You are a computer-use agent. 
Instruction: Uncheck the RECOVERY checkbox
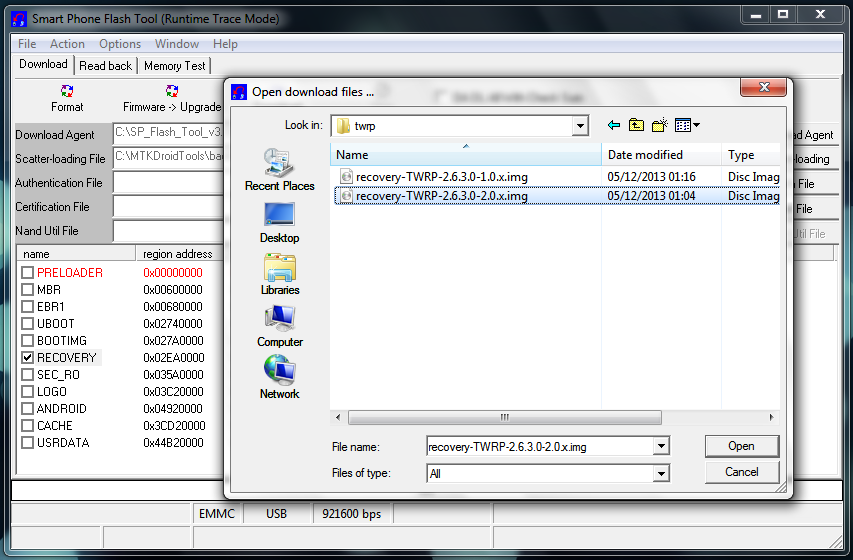[27, 358]
